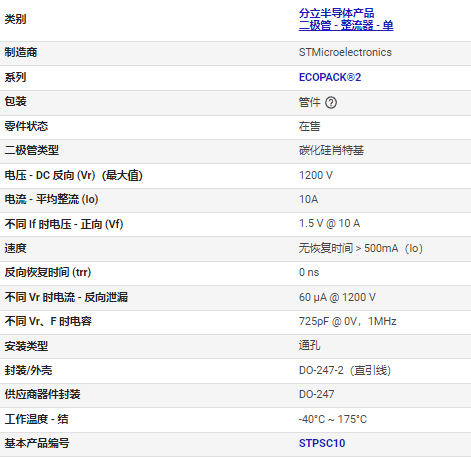Open the ECOPACK®2 series link
The image size is (471, 459).
330,77
